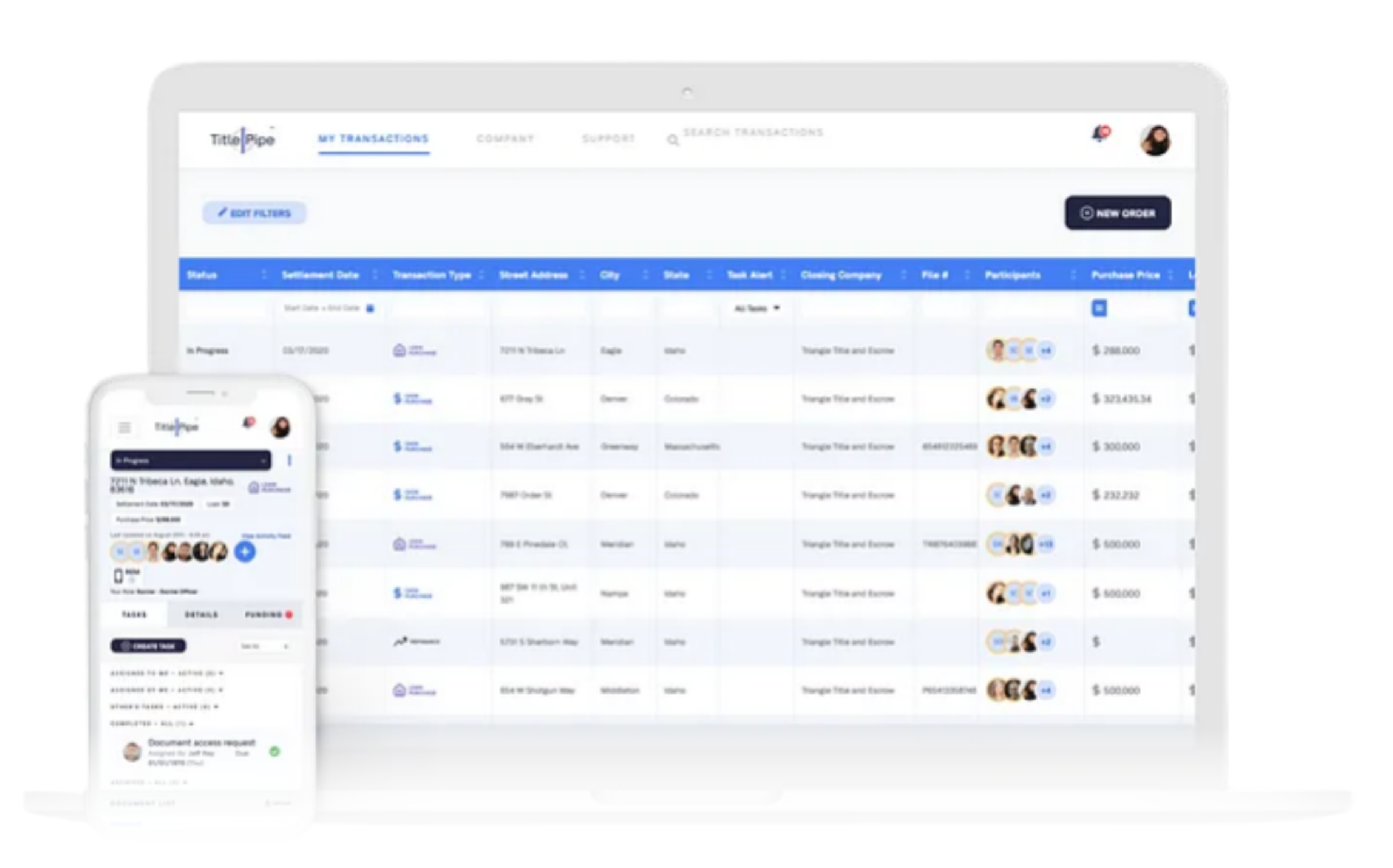
Task: Click the Settlement Date column options dots
Action: (375, 275)
